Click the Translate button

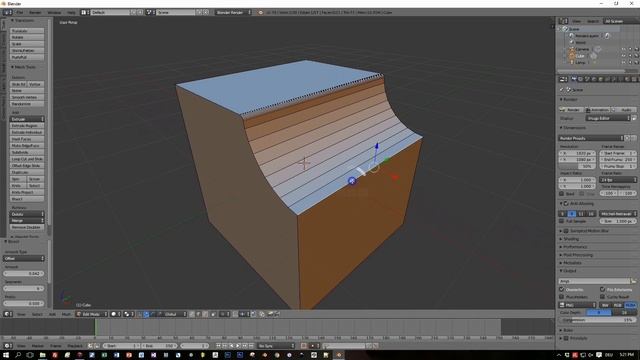(27, 31)
